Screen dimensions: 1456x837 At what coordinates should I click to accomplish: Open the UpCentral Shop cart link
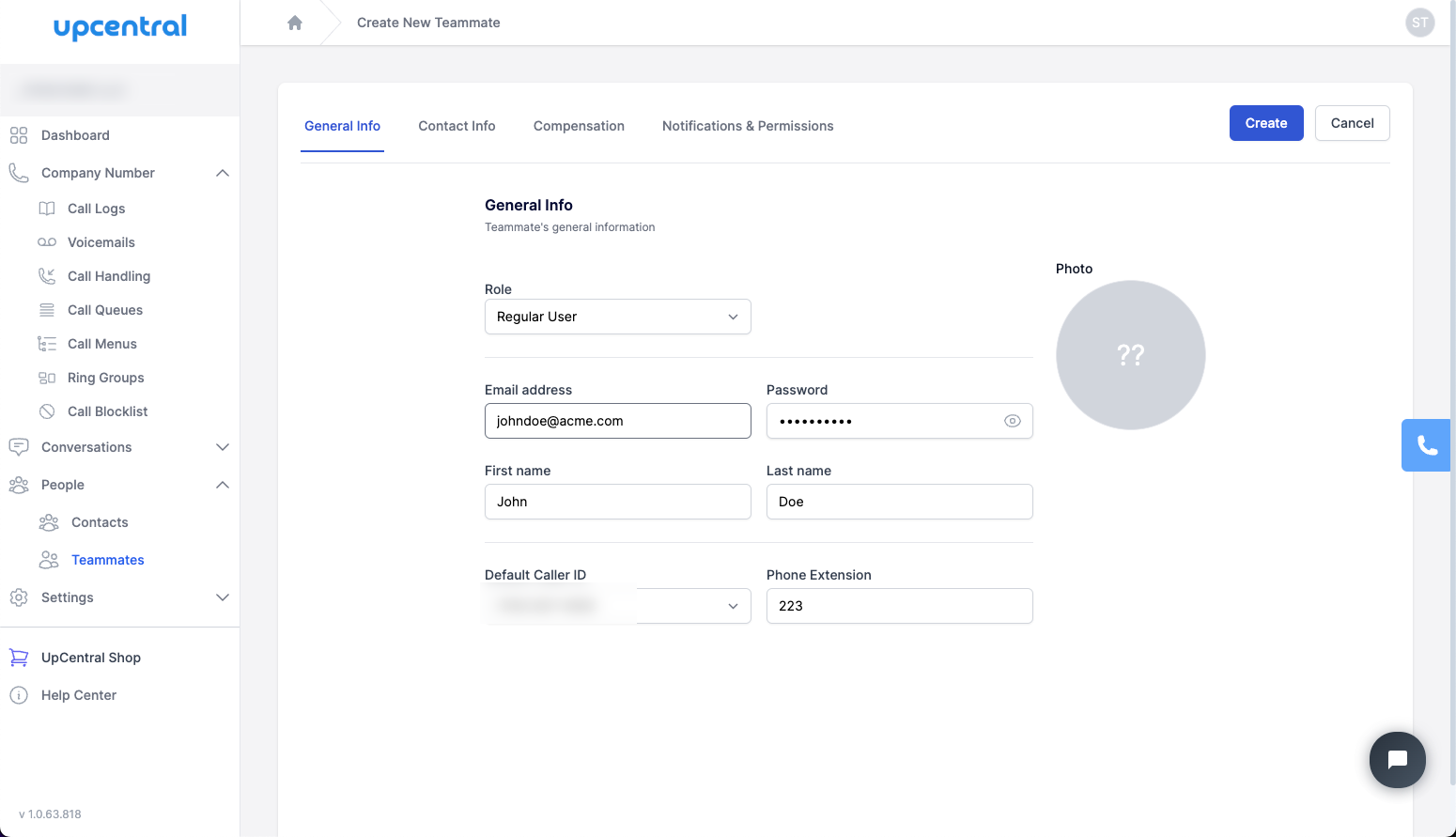tap(90, 658)
